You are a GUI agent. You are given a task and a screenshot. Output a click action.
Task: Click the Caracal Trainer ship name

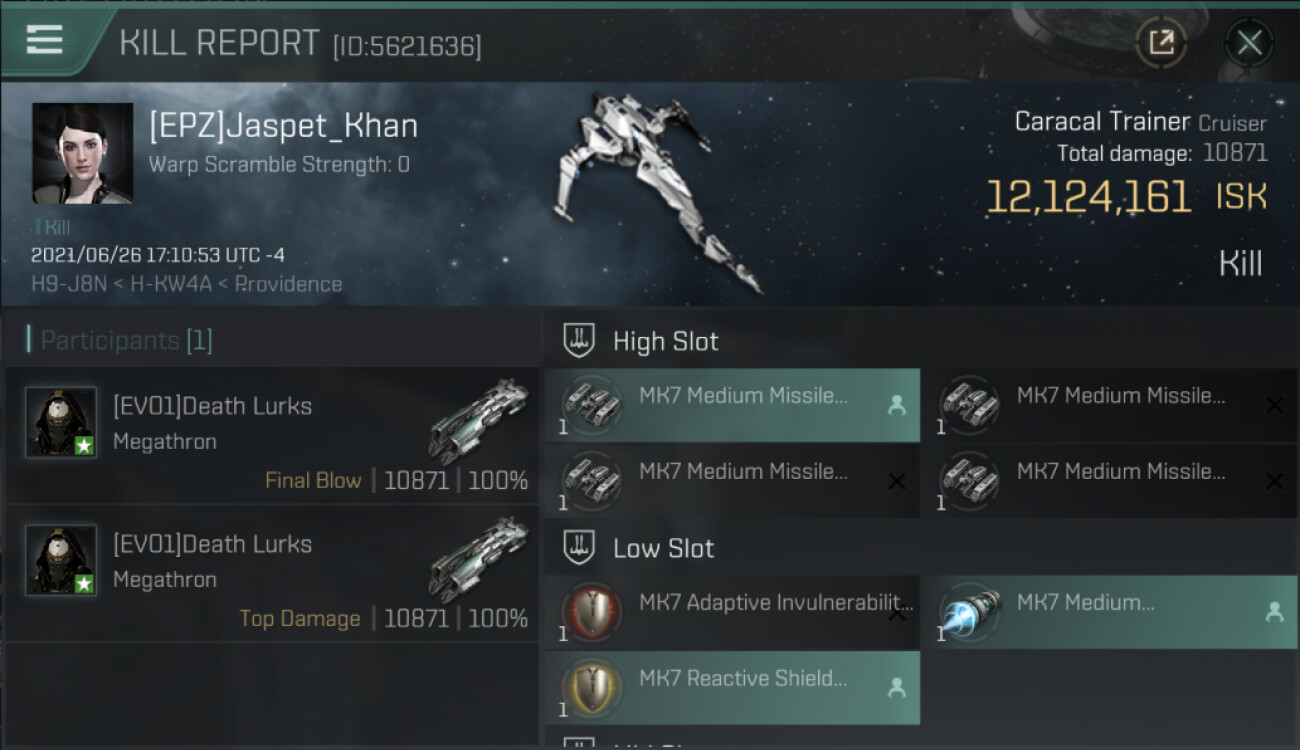coord(1103,122)
